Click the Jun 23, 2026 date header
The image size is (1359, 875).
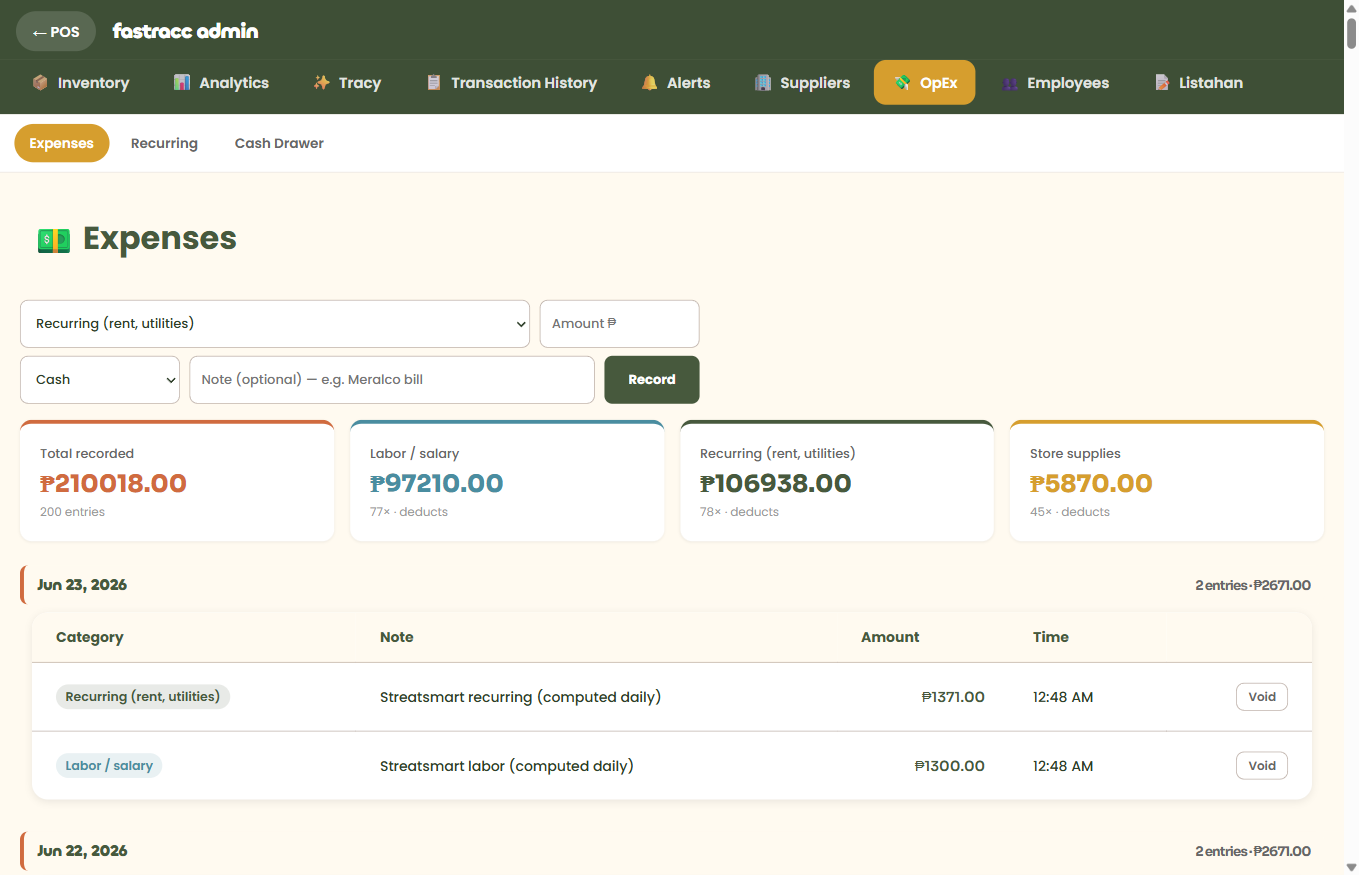tap(82, 585)
